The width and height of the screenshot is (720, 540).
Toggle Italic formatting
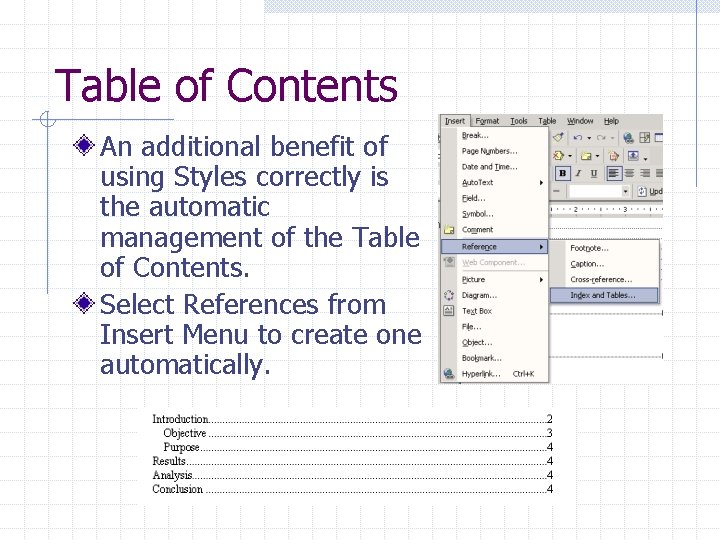(x=578, y=173)
